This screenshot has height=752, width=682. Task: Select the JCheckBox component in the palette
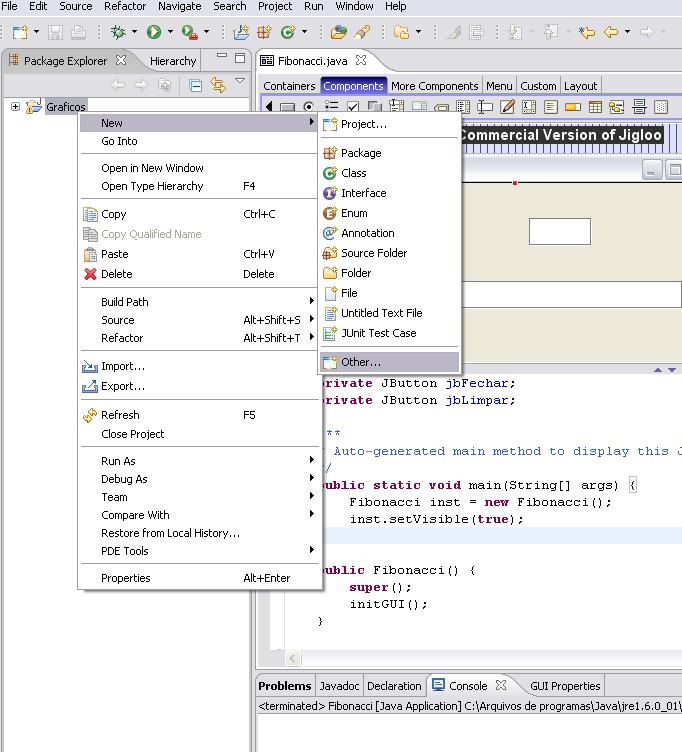(352, 107)
